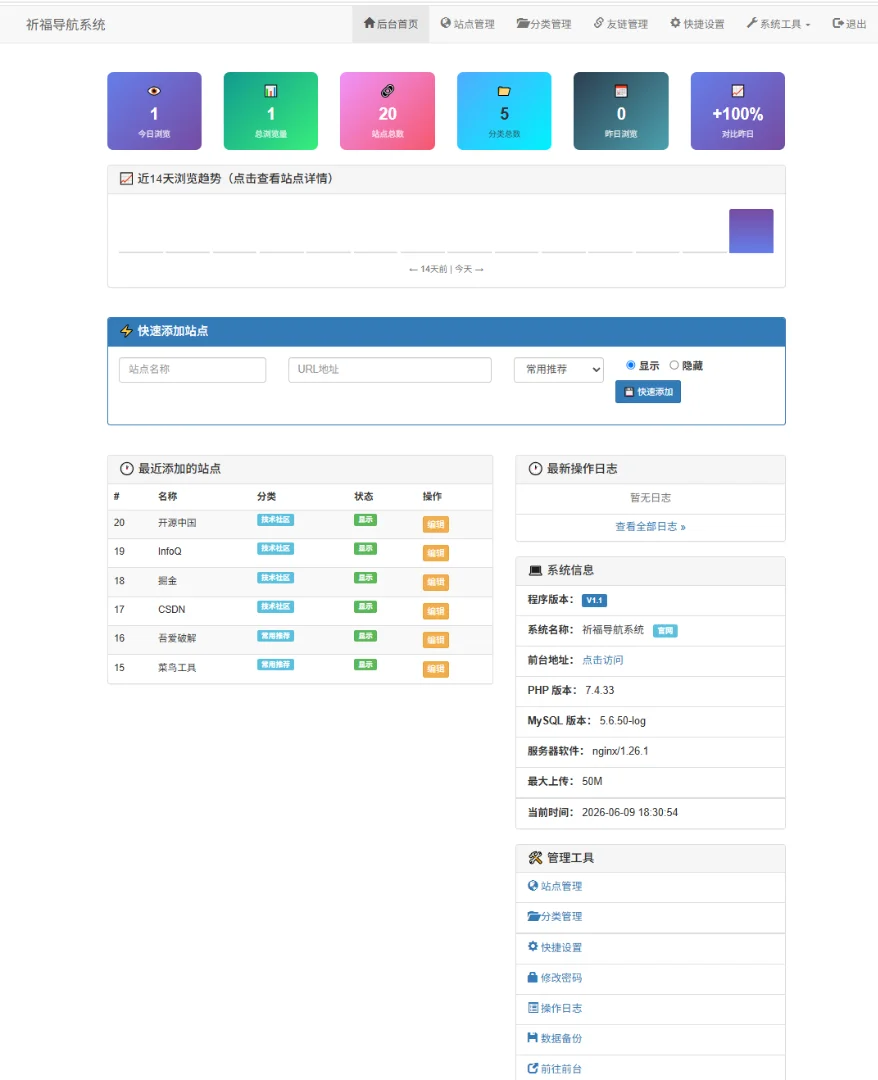The width and height of the screenshot is (878, 1080).
Task: Click the 快速添加 button
Action: (648, 392)
